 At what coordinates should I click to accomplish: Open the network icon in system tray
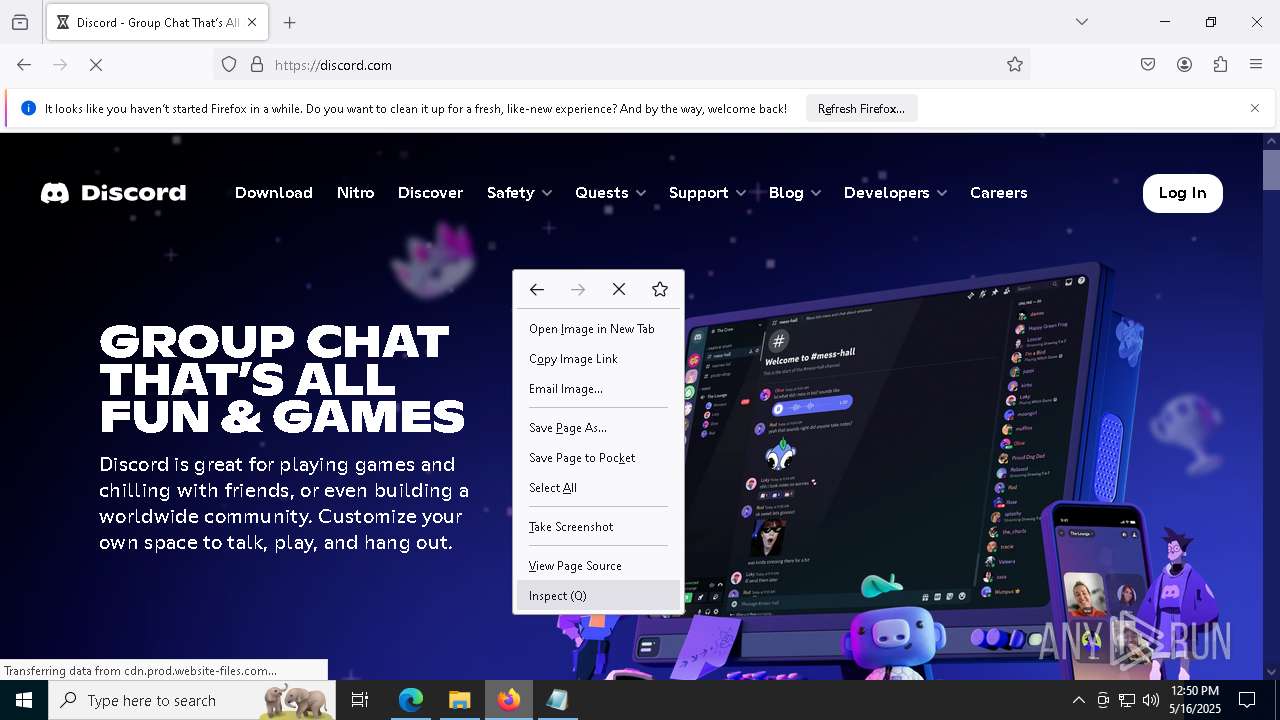pos(1127,700)
